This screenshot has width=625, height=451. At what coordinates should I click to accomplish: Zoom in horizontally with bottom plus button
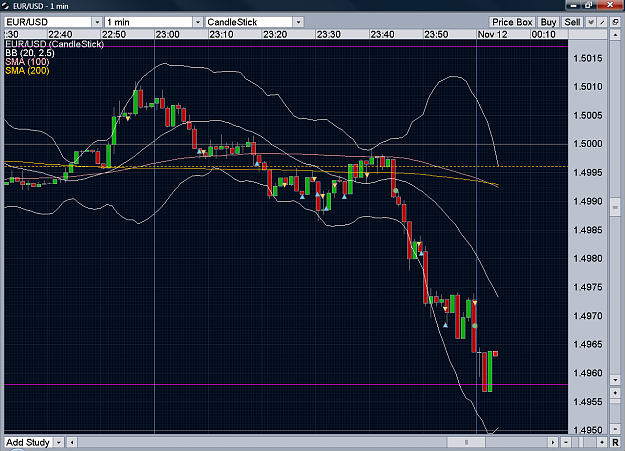pos(602,442)
